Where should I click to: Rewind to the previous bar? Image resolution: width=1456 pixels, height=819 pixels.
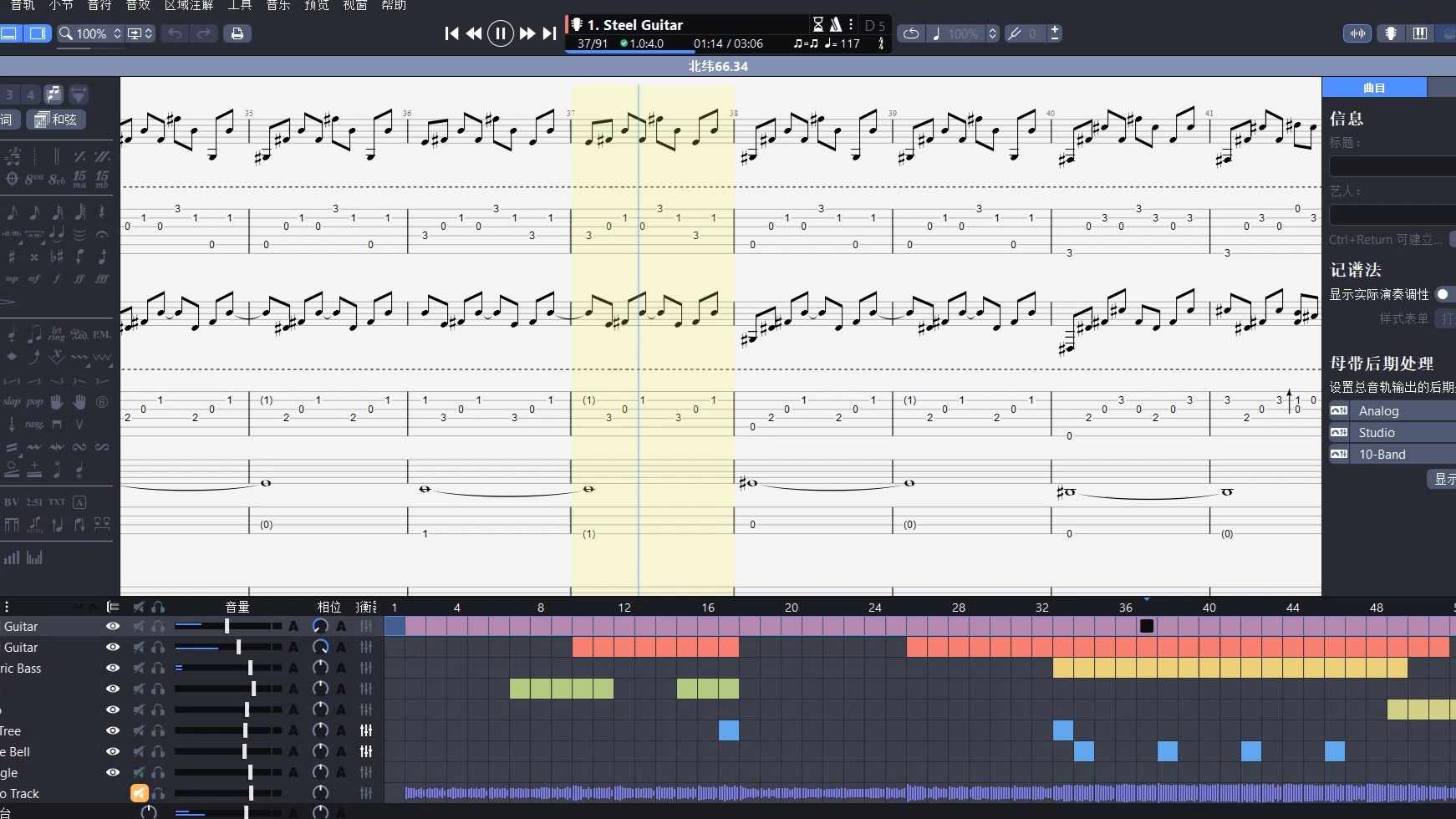click(x=474, y=33)
